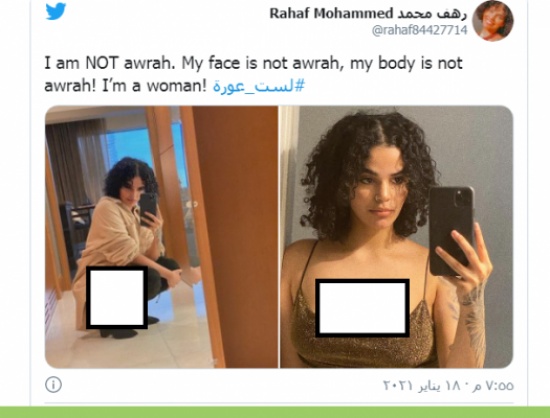Click the white censor box on right photo
The width and height of the screenshot is (550, 418).
(x=362, y=308)
